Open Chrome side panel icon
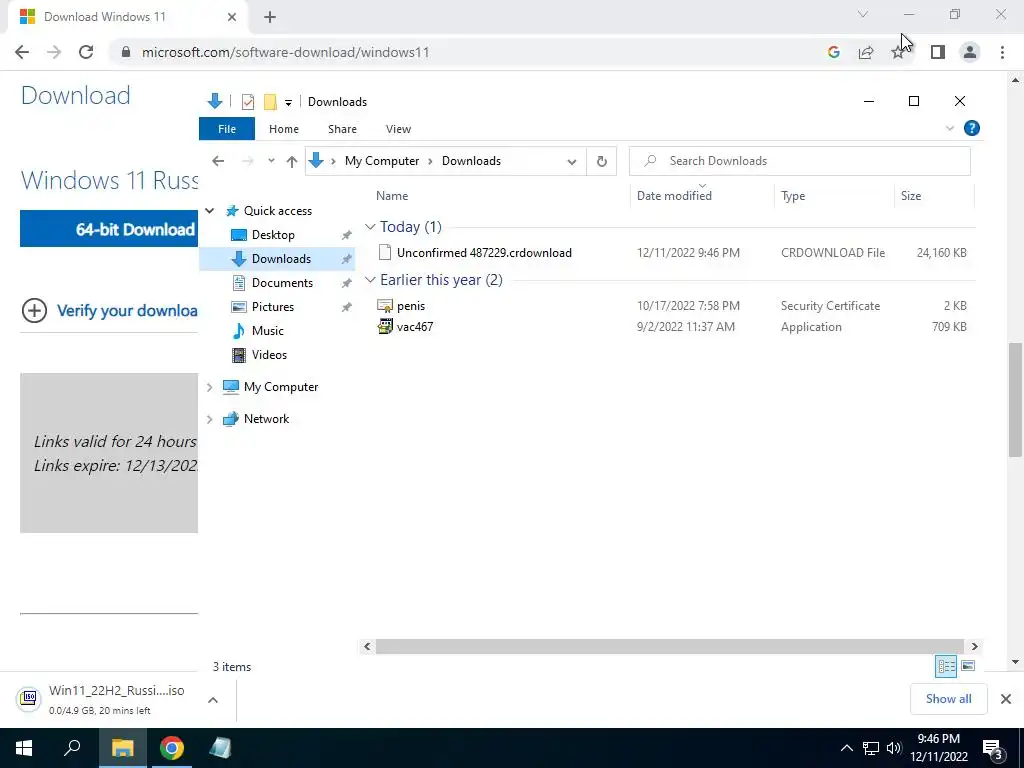Screen dimensions: 1024x768 [937, 52]
